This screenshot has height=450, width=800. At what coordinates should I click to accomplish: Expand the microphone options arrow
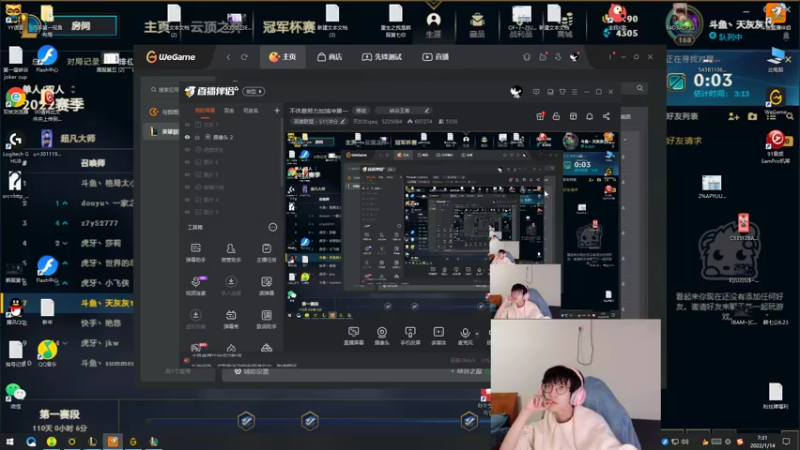click(478, 334)
